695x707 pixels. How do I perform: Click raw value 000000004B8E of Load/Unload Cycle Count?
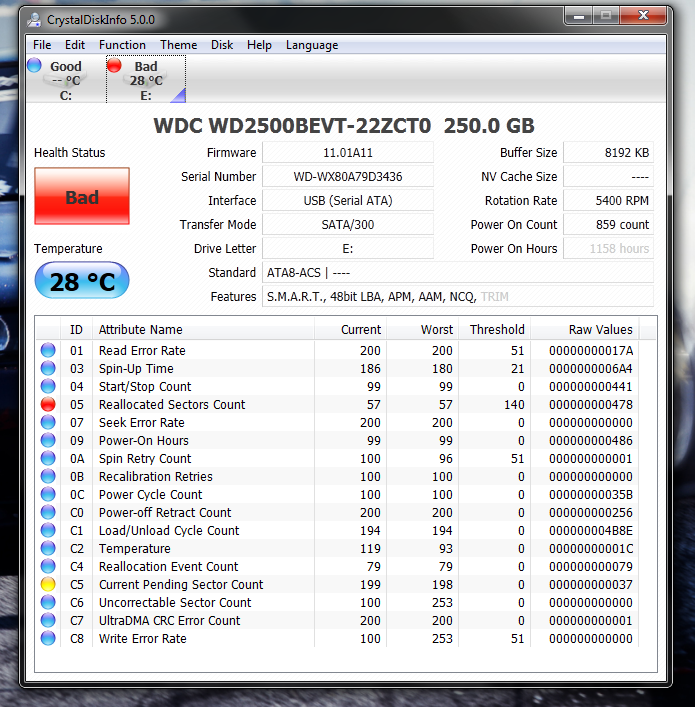pos(591,531)
